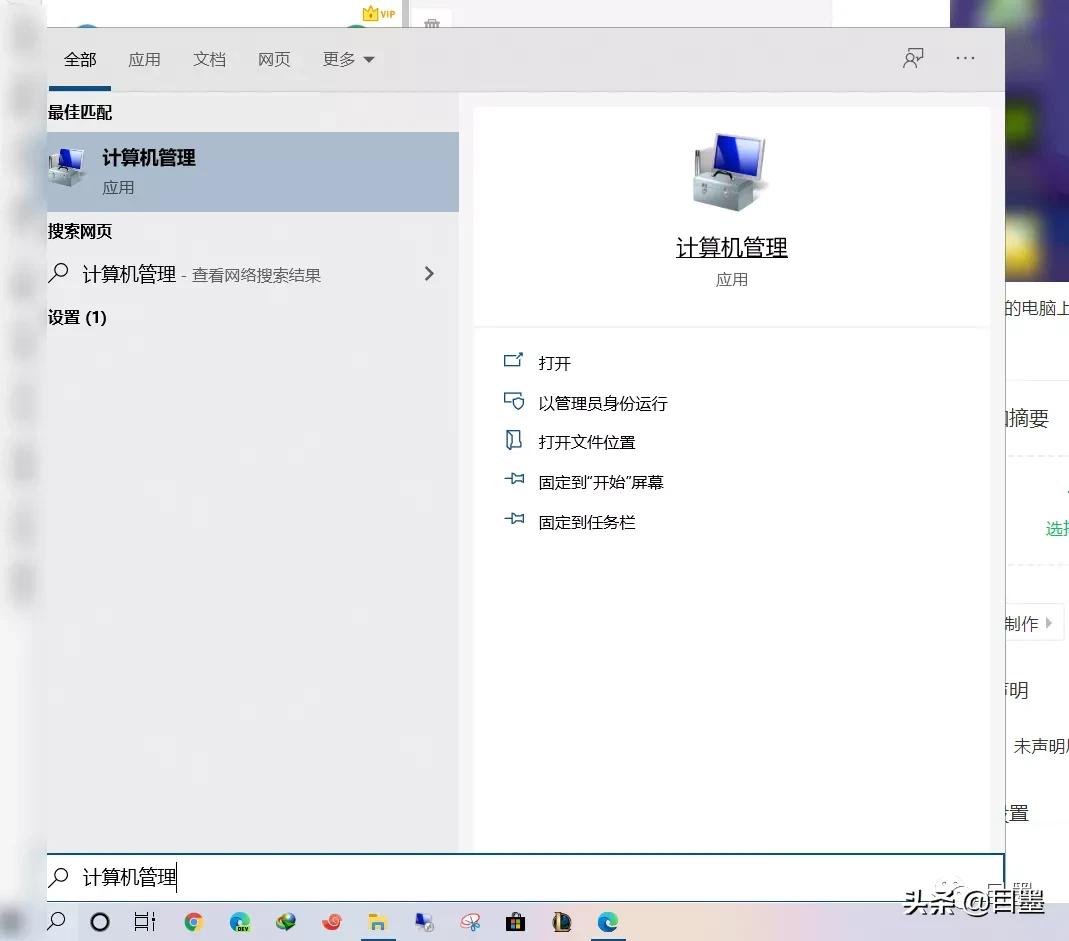Open Task View on the taskbar
This screenshot has height=941, width=1069.
[144, 921]
